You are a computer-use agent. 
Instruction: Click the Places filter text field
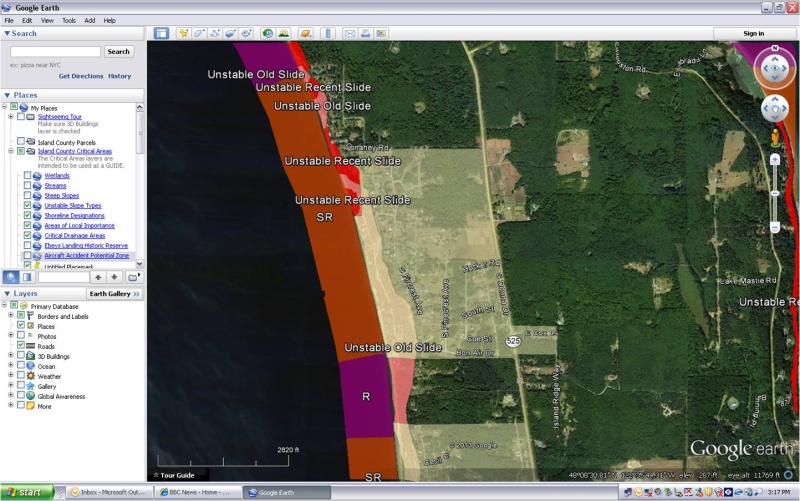tap(64, 277)
